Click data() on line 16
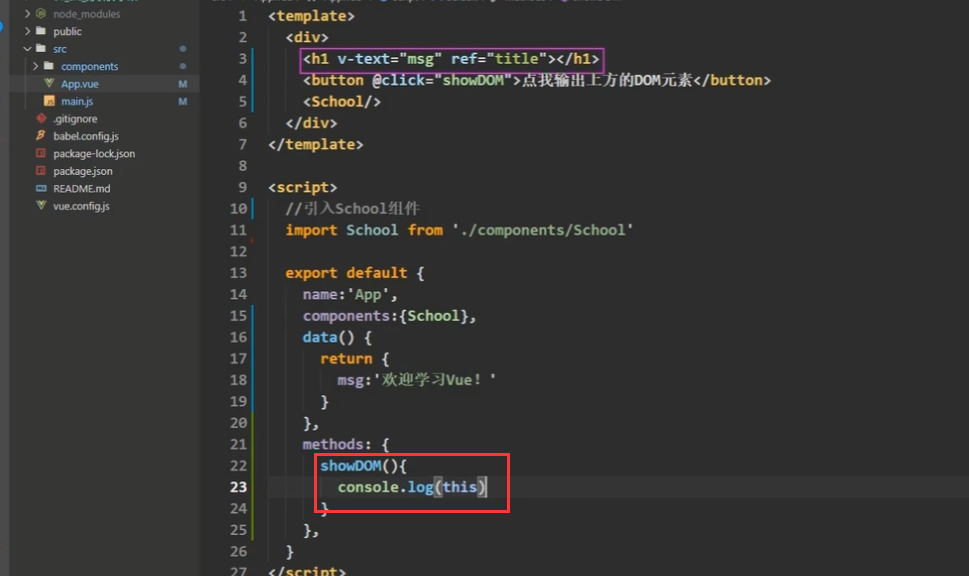The width and height of the screenshot is (969, 576). [328, 337]
